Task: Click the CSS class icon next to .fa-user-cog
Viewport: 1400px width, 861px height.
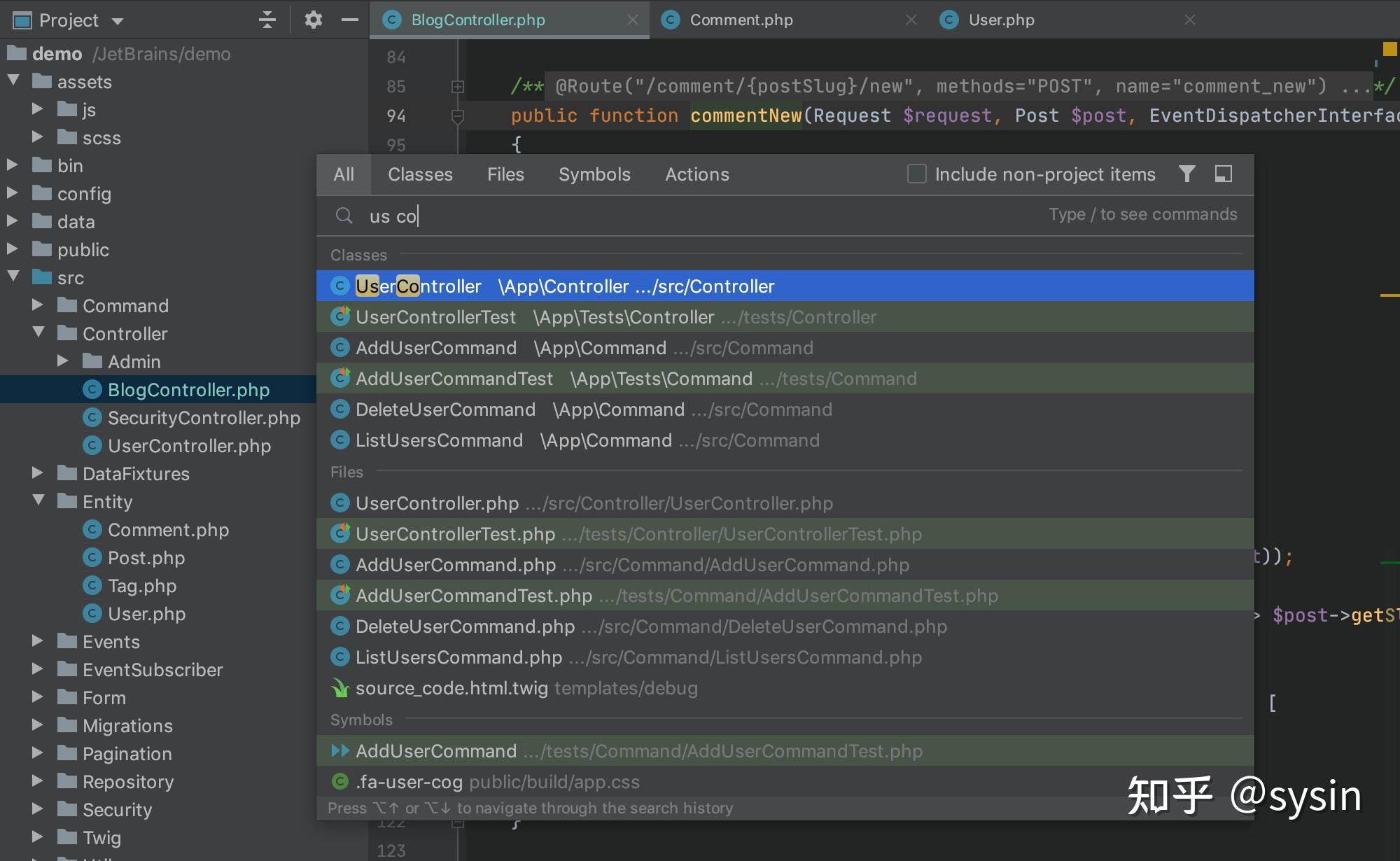Action: point(340,781)
